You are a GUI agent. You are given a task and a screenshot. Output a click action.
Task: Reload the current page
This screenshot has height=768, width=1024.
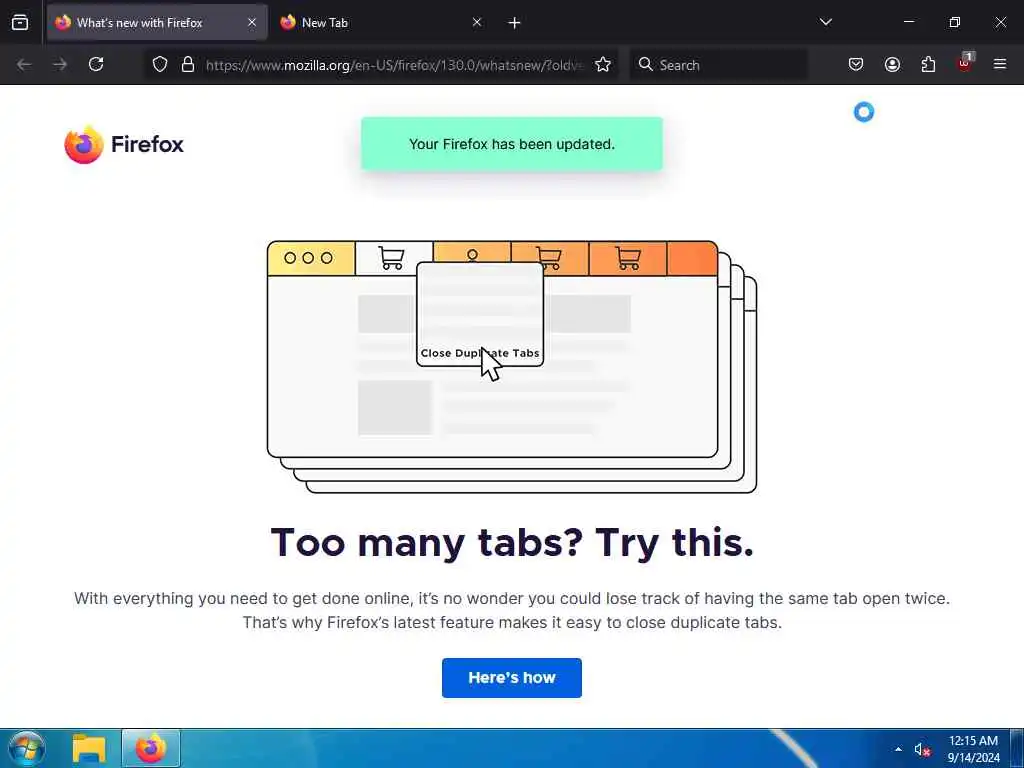(x=96, y=65)
